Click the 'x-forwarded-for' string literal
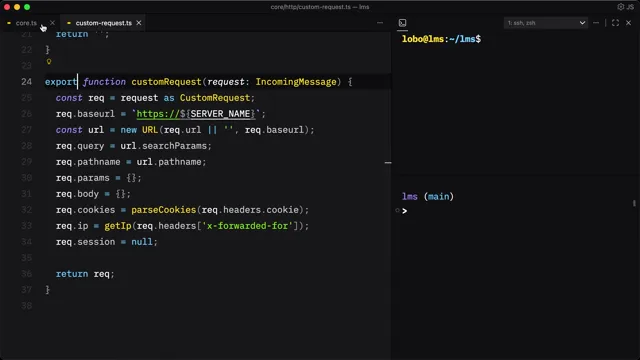The width and height of the screenshot is (640, 360). (x=247, y=226)
